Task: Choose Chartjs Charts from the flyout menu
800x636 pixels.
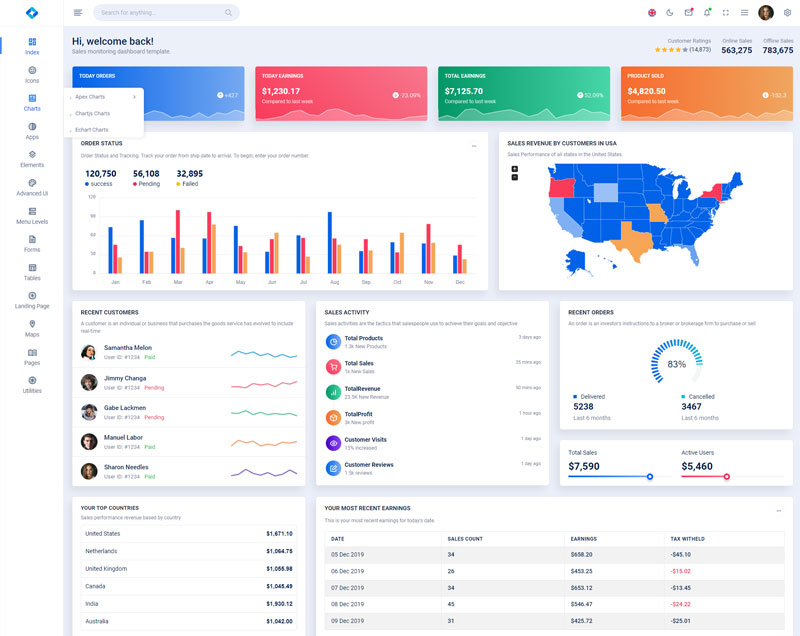Action: point(93,113)
